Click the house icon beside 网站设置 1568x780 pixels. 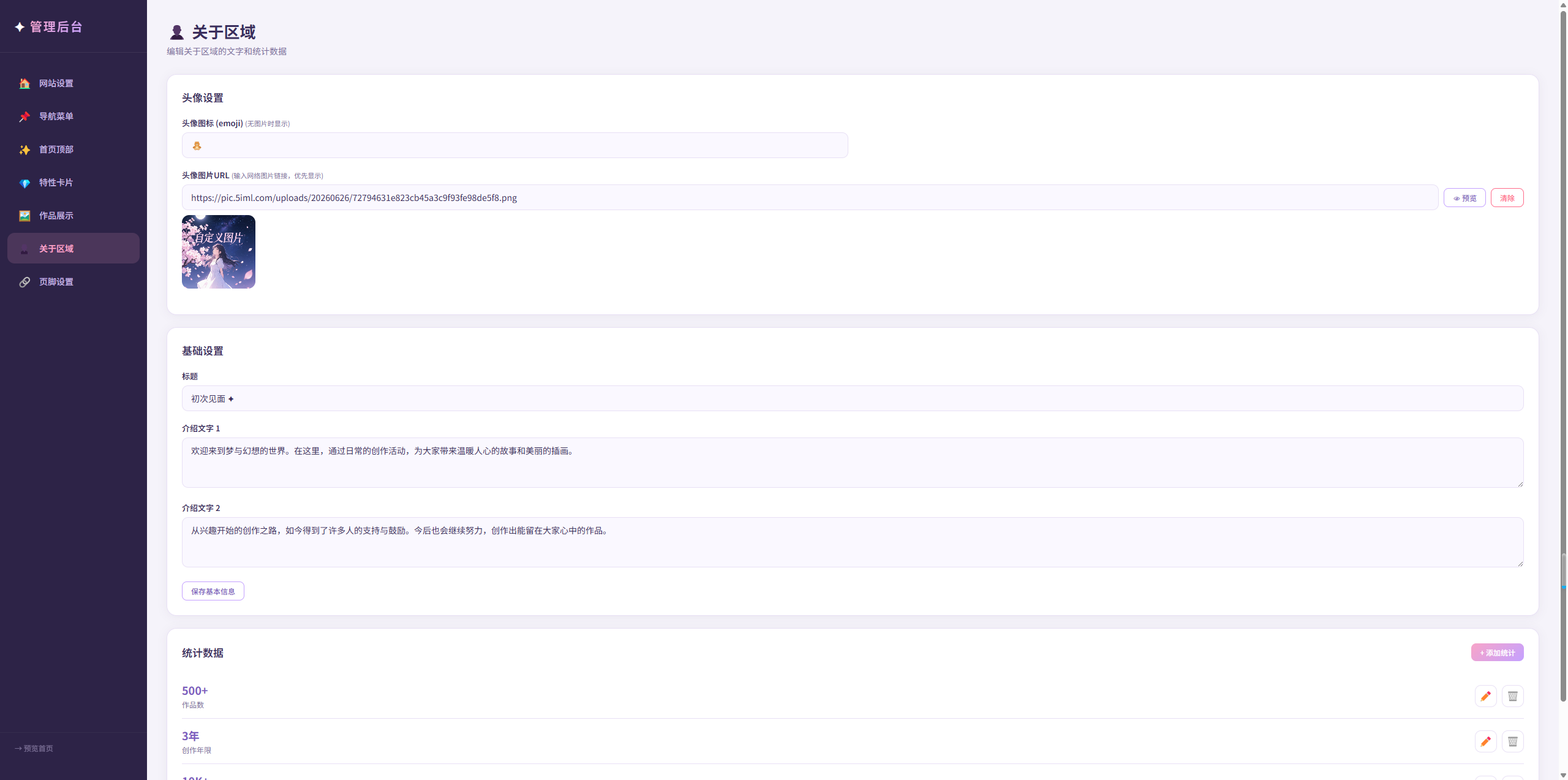24,83
